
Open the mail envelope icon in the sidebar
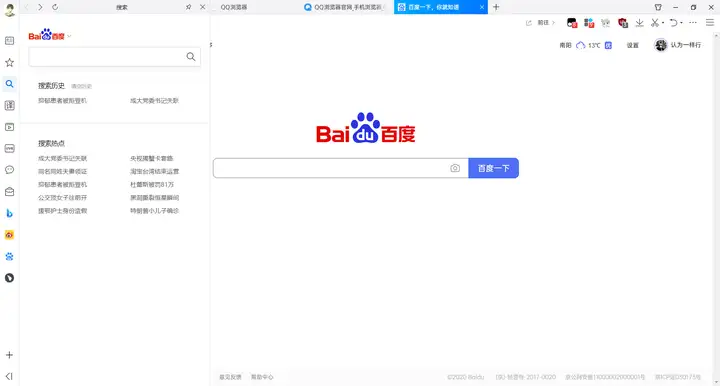click(x=9, y=192)
